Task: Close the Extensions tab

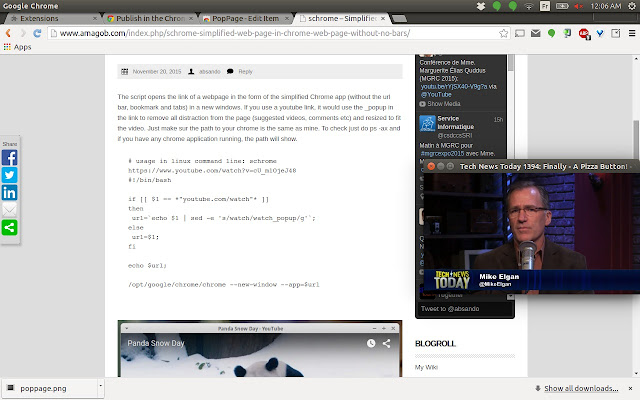Action: [x=95, y=18]
